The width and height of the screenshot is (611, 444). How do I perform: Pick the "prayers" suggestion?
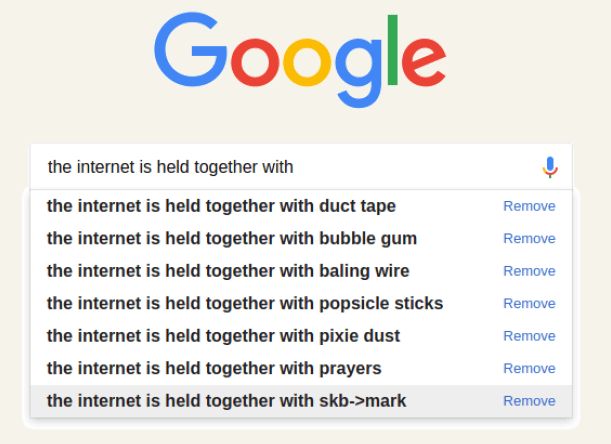[214, 368]
